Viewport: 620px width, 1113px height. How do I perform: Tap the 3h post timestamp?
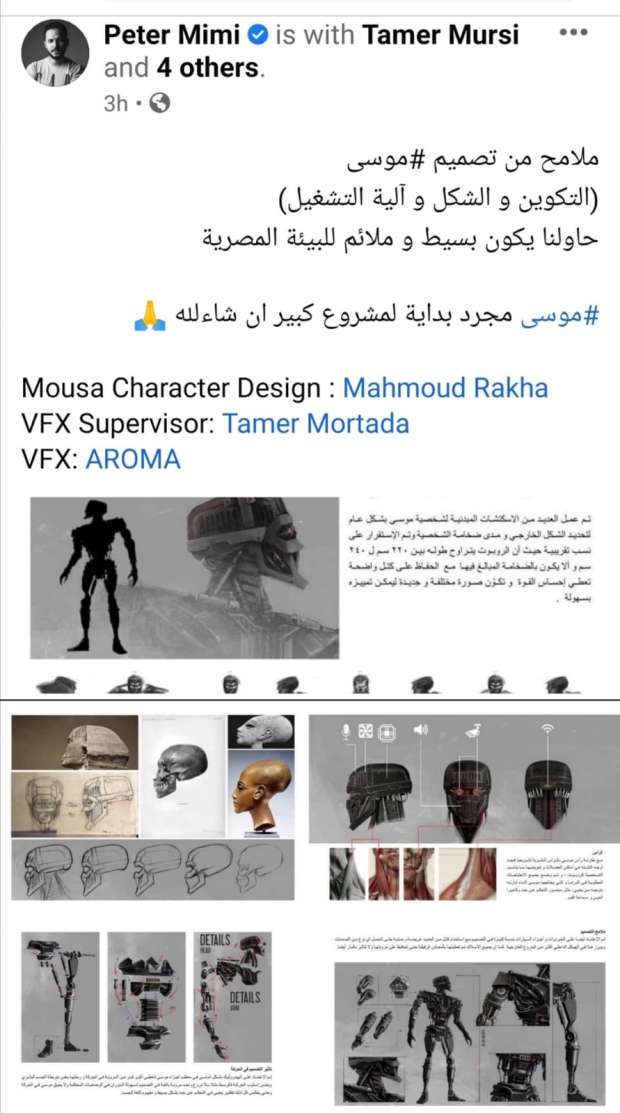click(116, 104)
